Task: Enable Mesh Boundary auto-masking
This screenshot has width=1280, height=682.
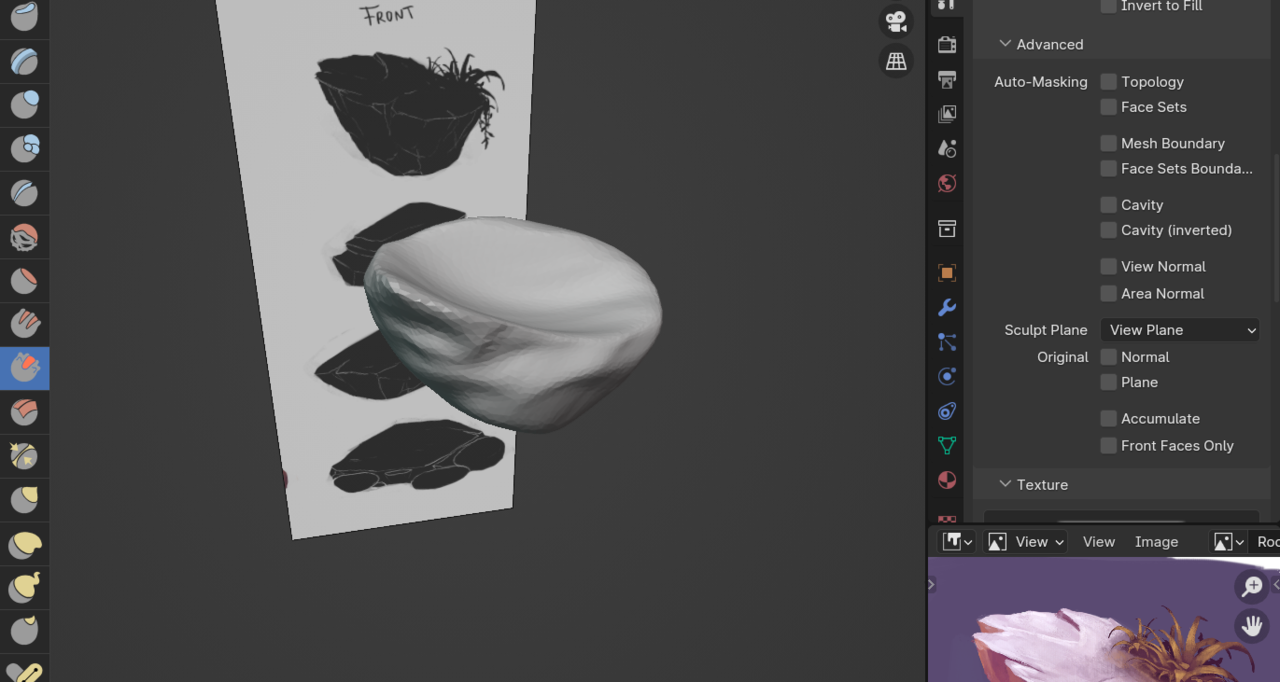Action: [x=1108, y=143]
